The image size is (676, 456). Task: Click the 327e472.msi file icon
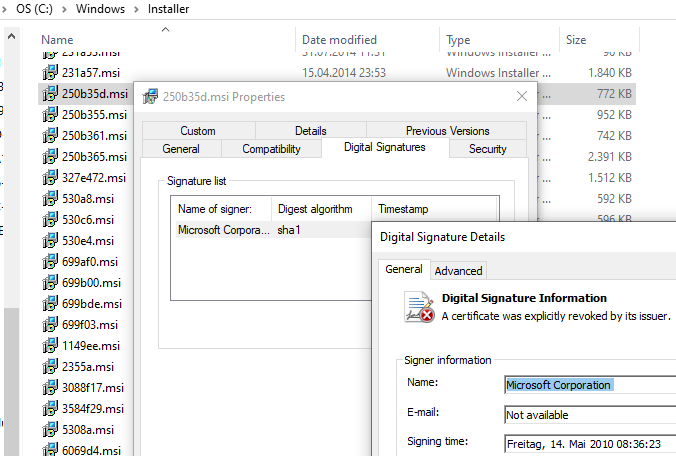click(x=50, y=178)
